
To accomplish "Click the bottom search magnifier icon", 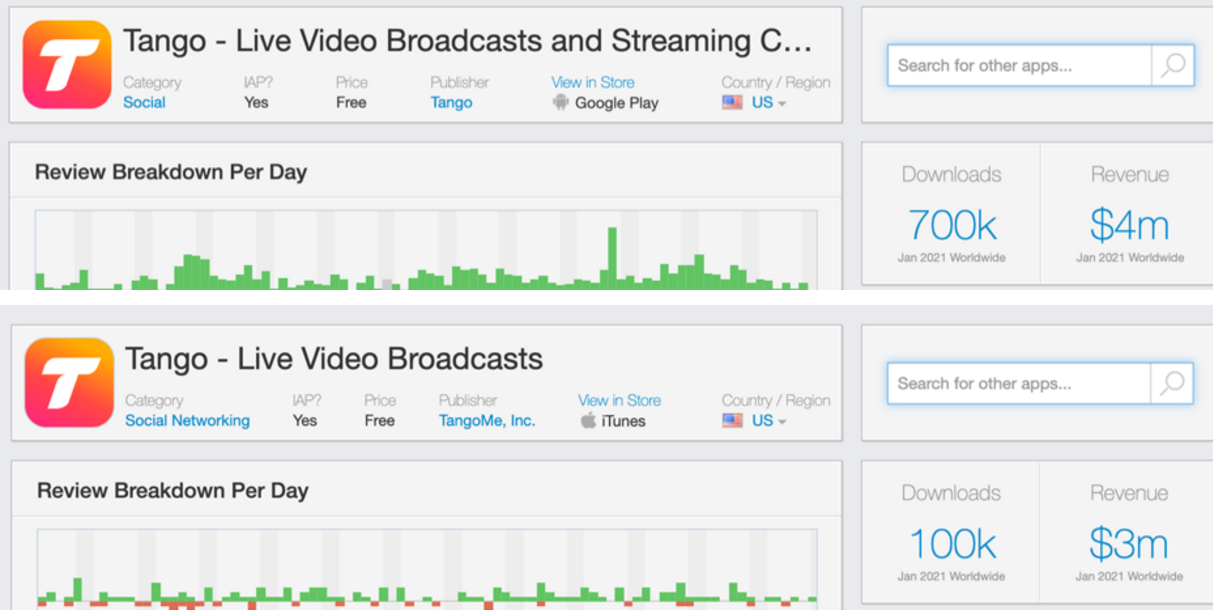I will click(1172, 384).
